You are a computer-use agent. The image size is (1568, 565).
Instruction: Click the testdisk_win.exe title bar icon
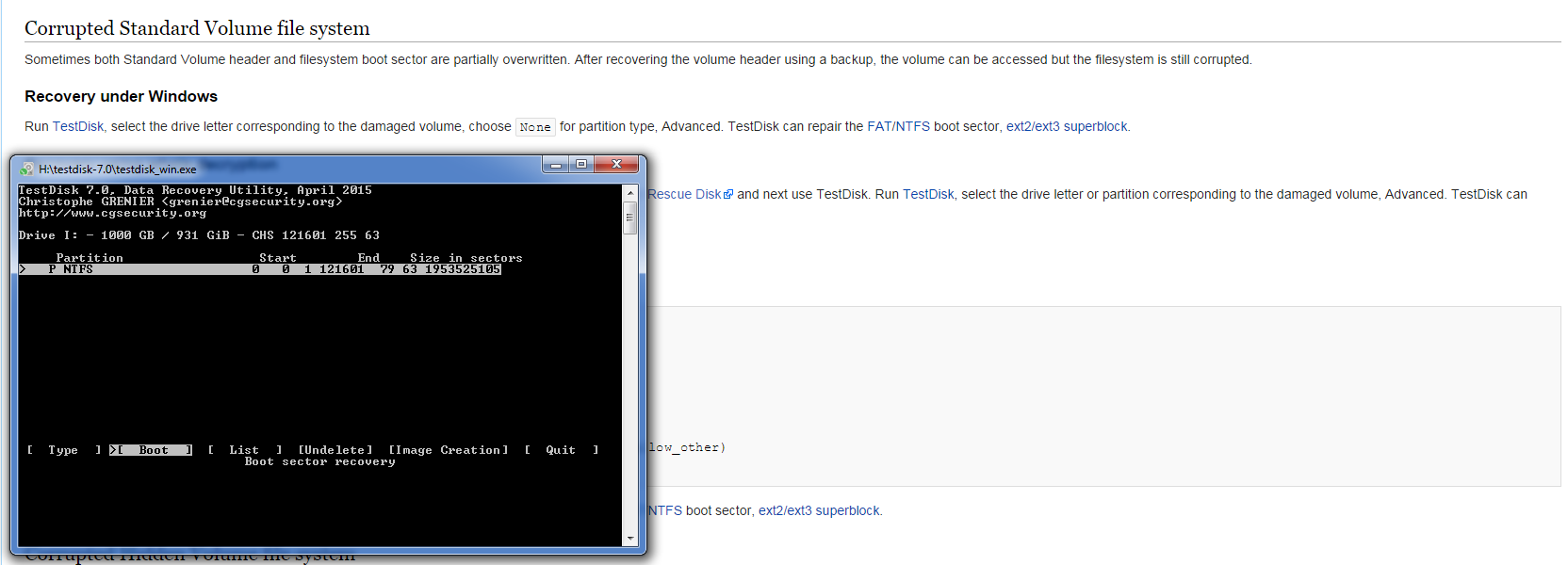pyautogui.click(x=26, y=169)
